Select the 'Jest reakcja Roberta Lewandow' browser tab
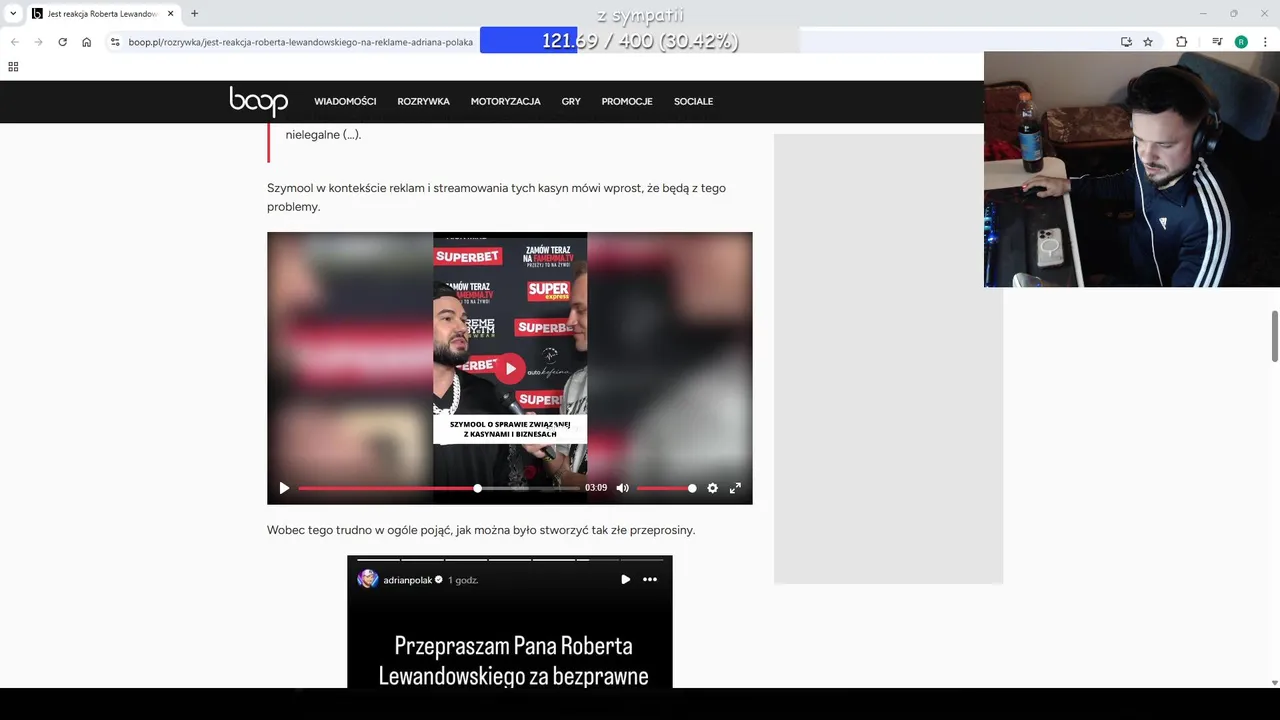Viewport: 1280px width, 720px height. click(101, 14)
